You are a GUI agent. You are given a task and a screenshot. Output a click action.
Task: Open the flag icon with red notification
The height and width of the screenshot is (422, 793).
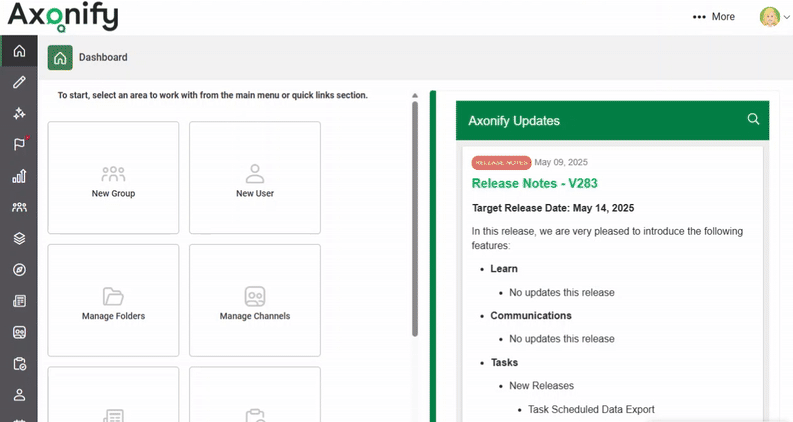pyautogui.click(x=19, y=145)
